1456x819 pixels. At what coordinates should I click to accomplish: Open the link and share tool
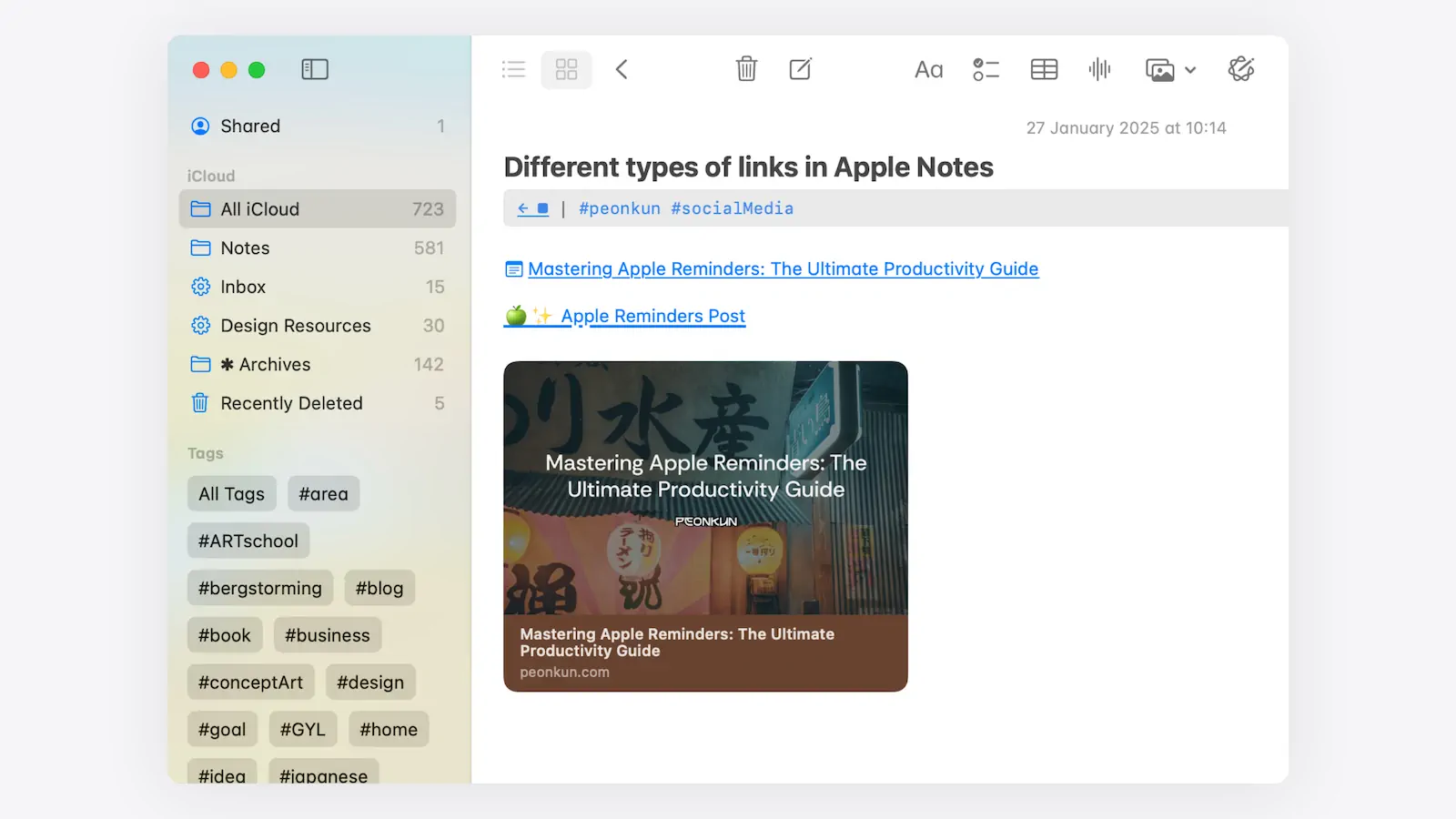point(1241,69)
